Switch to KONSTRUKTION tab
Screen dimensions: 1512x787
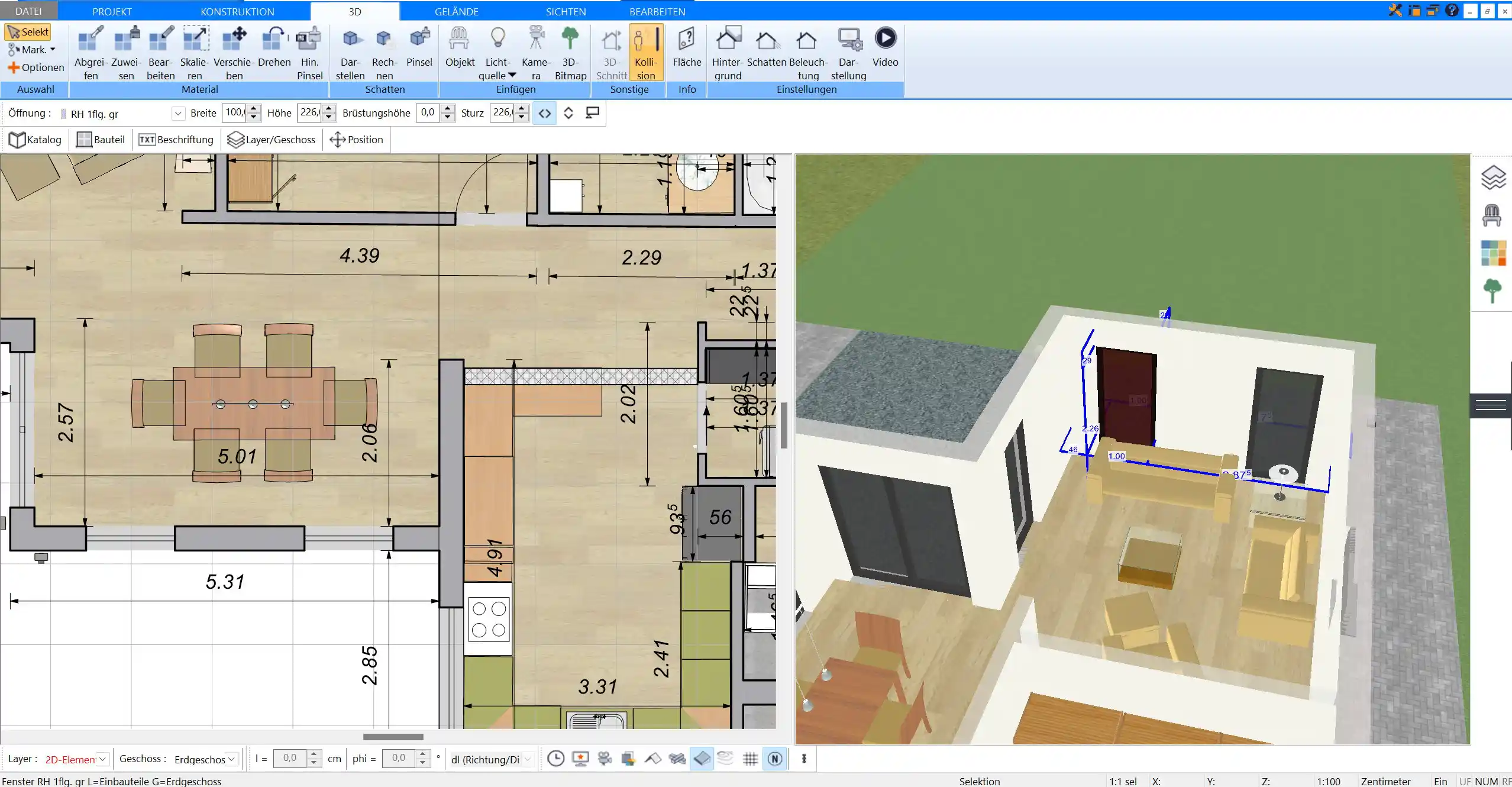point(237,11)
